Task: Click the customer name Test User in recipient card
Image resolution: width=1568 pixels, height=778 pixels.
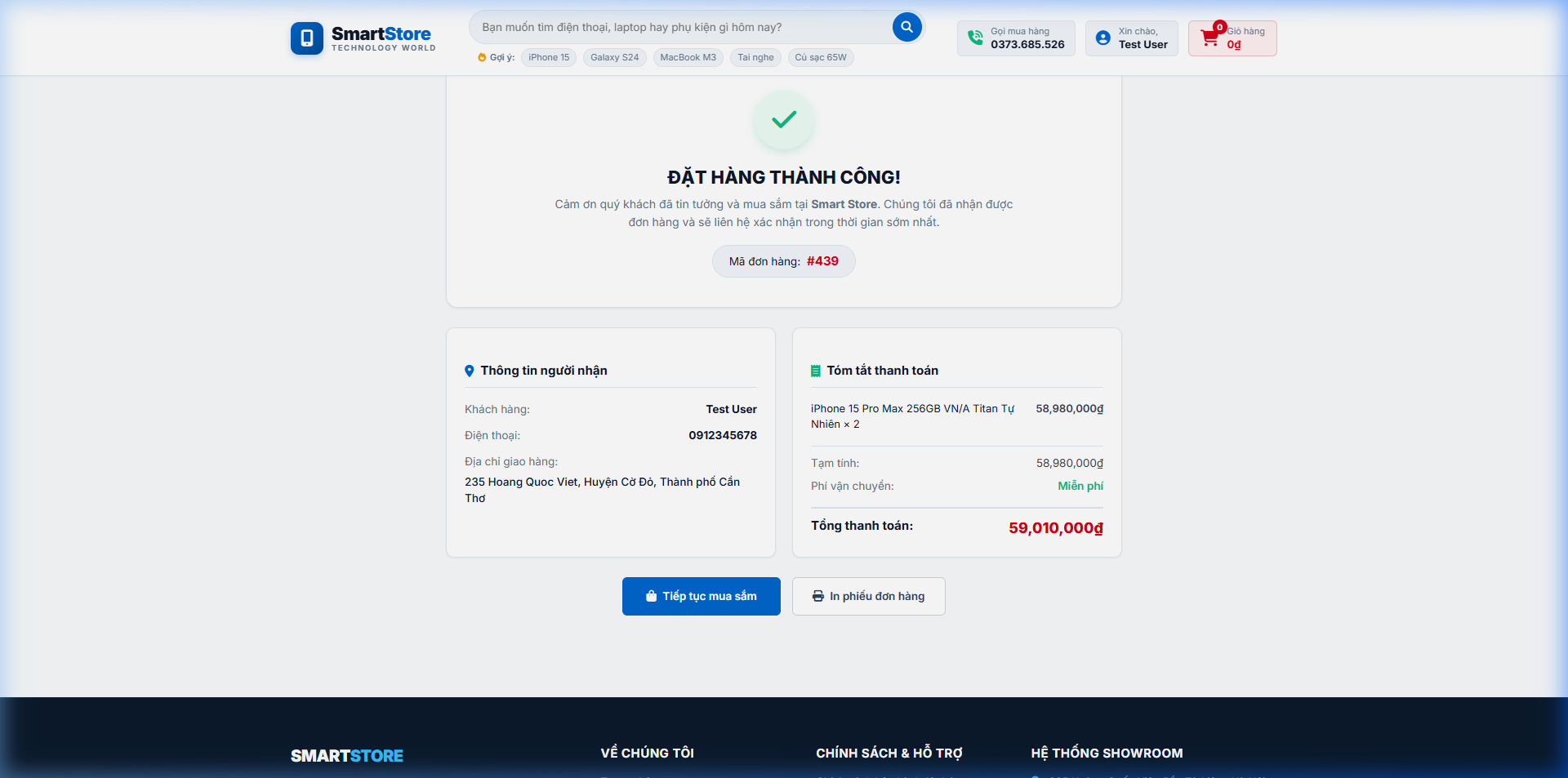Action: coord(732,409)
